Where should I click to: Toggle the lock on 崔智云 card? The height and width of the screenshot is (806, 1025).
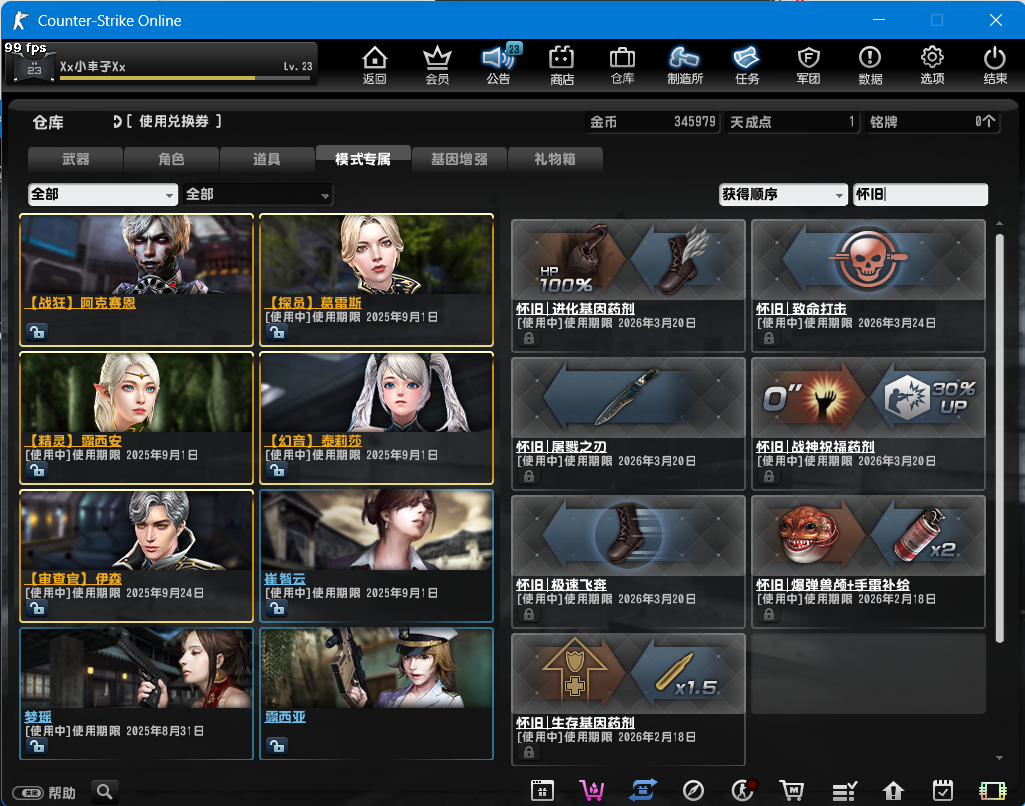277,608
